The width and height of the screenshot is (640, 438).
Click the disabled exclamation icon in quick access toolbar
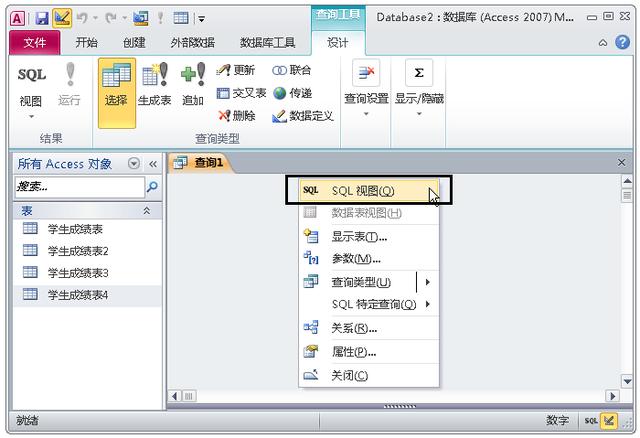coord(160,18)
